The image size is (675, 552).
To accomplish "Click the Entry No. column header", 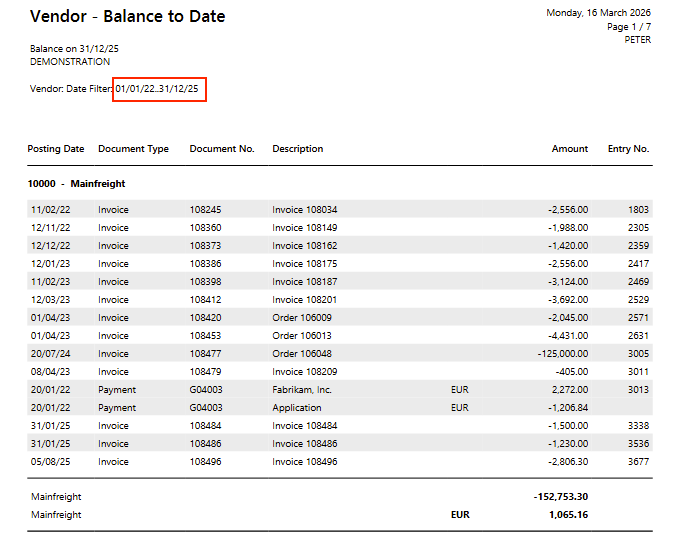I will (x=628, y=149).
